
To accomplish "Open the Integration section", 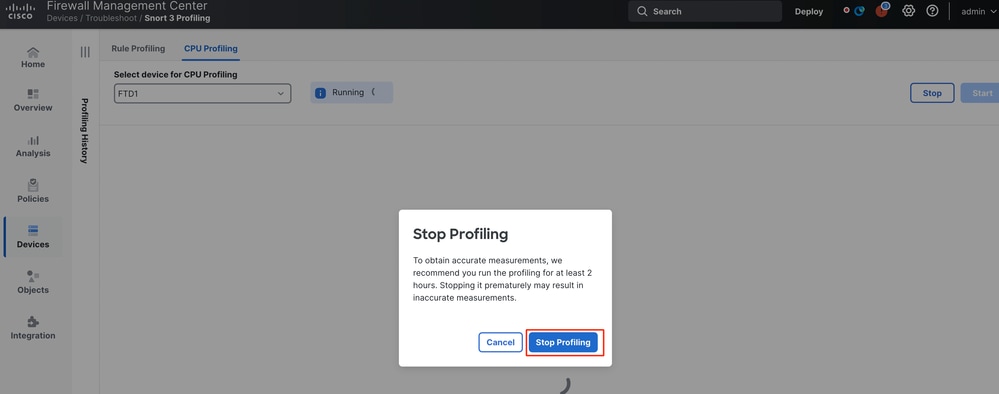I will [x=32, y=328].
